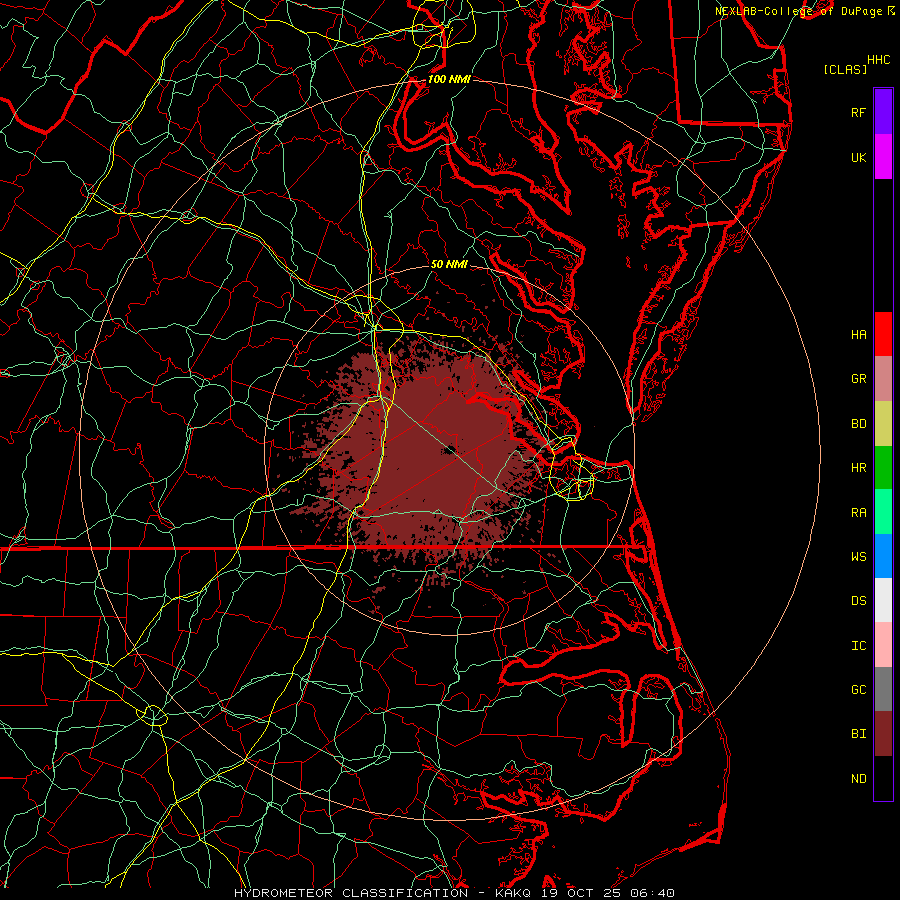Click the ND legend label
Image resolution: width=900 pixels, height=900 pixels.
pos(858,779)
